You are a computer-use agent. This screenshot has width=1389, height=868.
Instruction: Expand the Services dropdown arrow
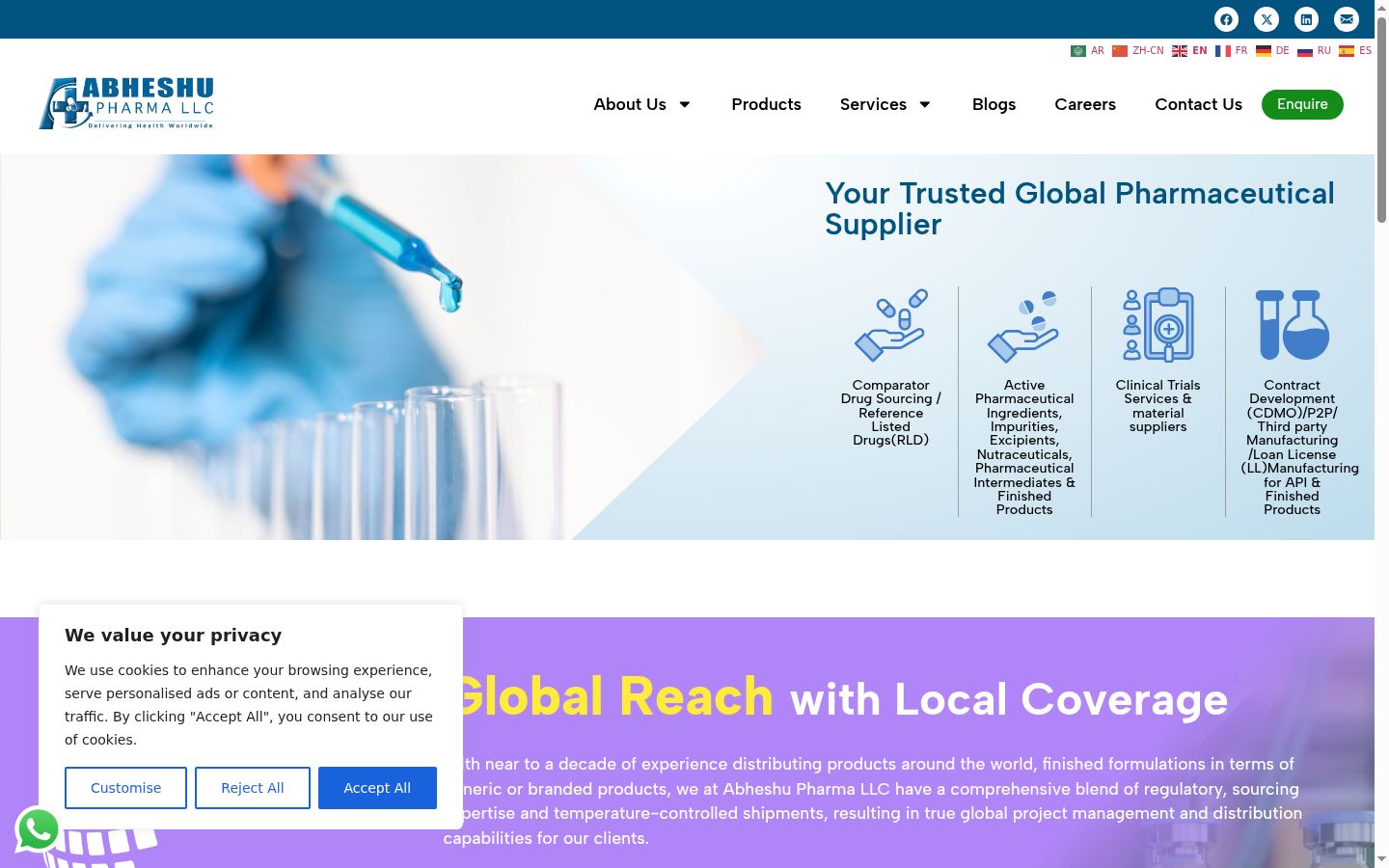pos(925,104)
